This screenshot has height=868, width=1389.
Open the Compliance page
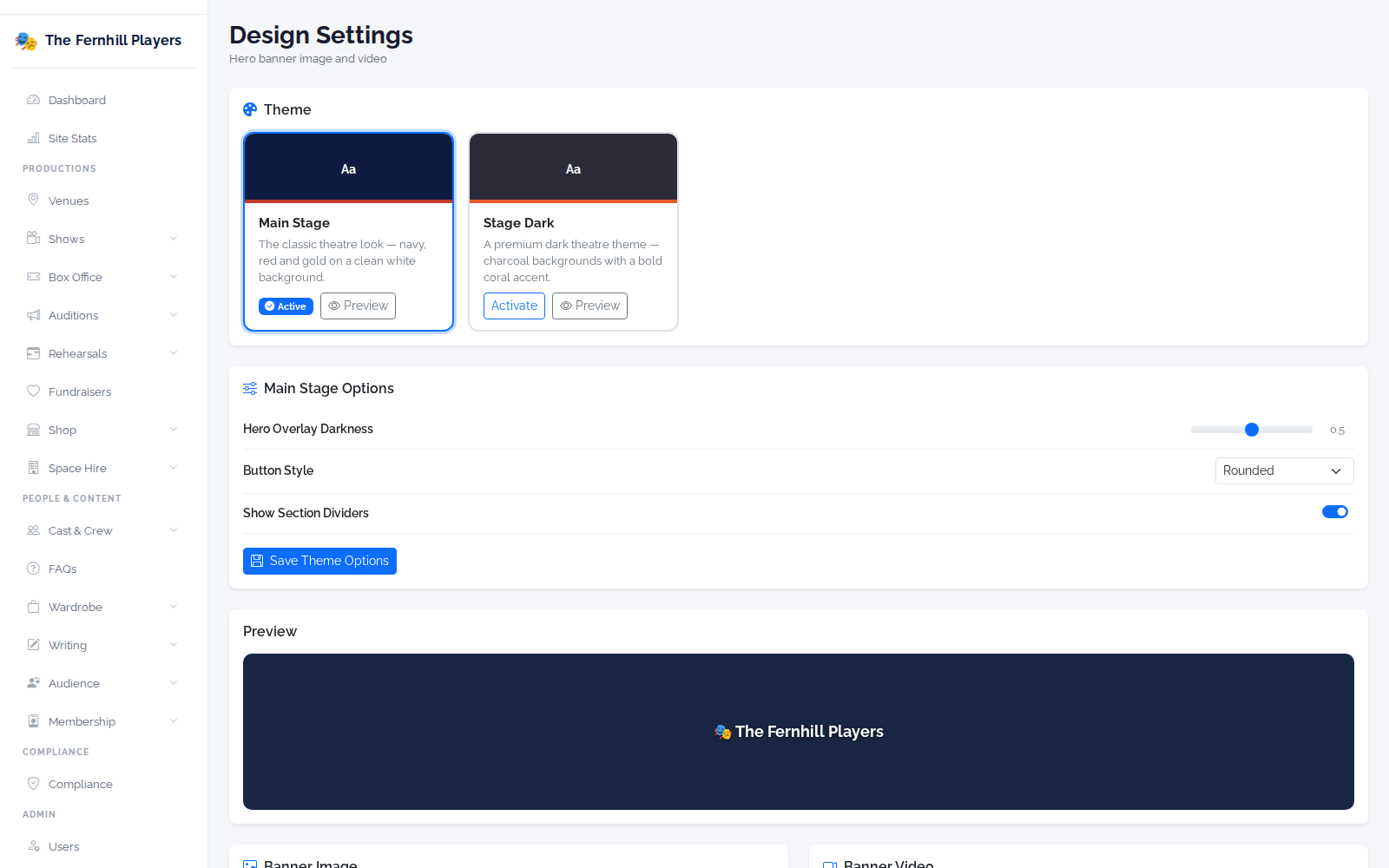(103, 784)
